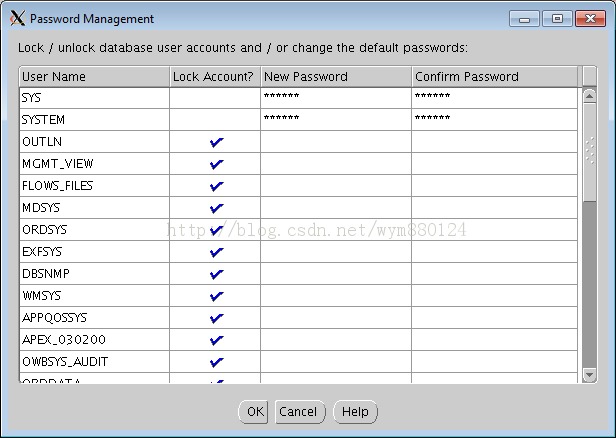
Task: Uncheck the DBSNMP account lock
Action: tap(216, 274)
